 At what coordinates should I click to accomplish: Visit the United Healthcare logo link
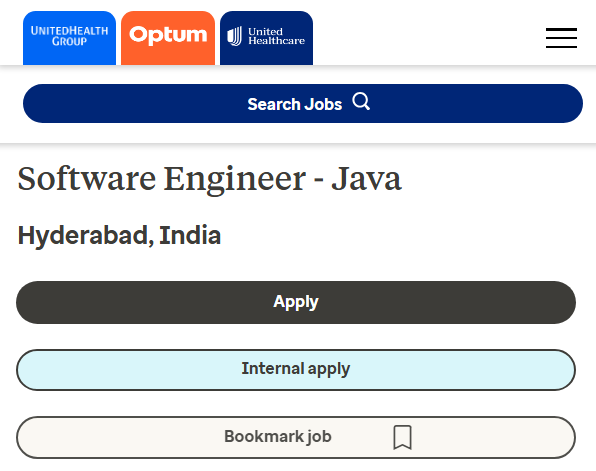tap(266, 38)
